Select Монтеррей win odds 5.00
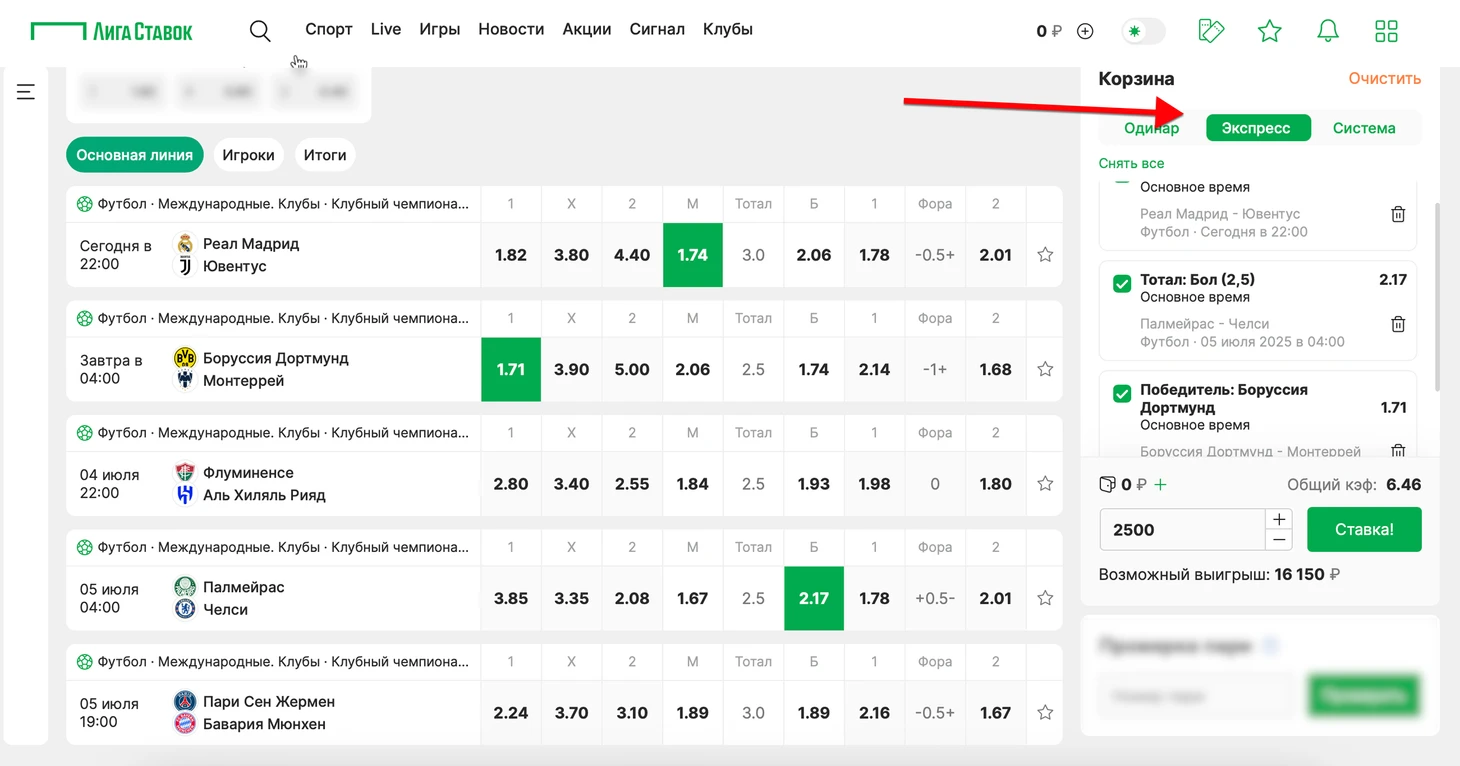 (632, 369)
